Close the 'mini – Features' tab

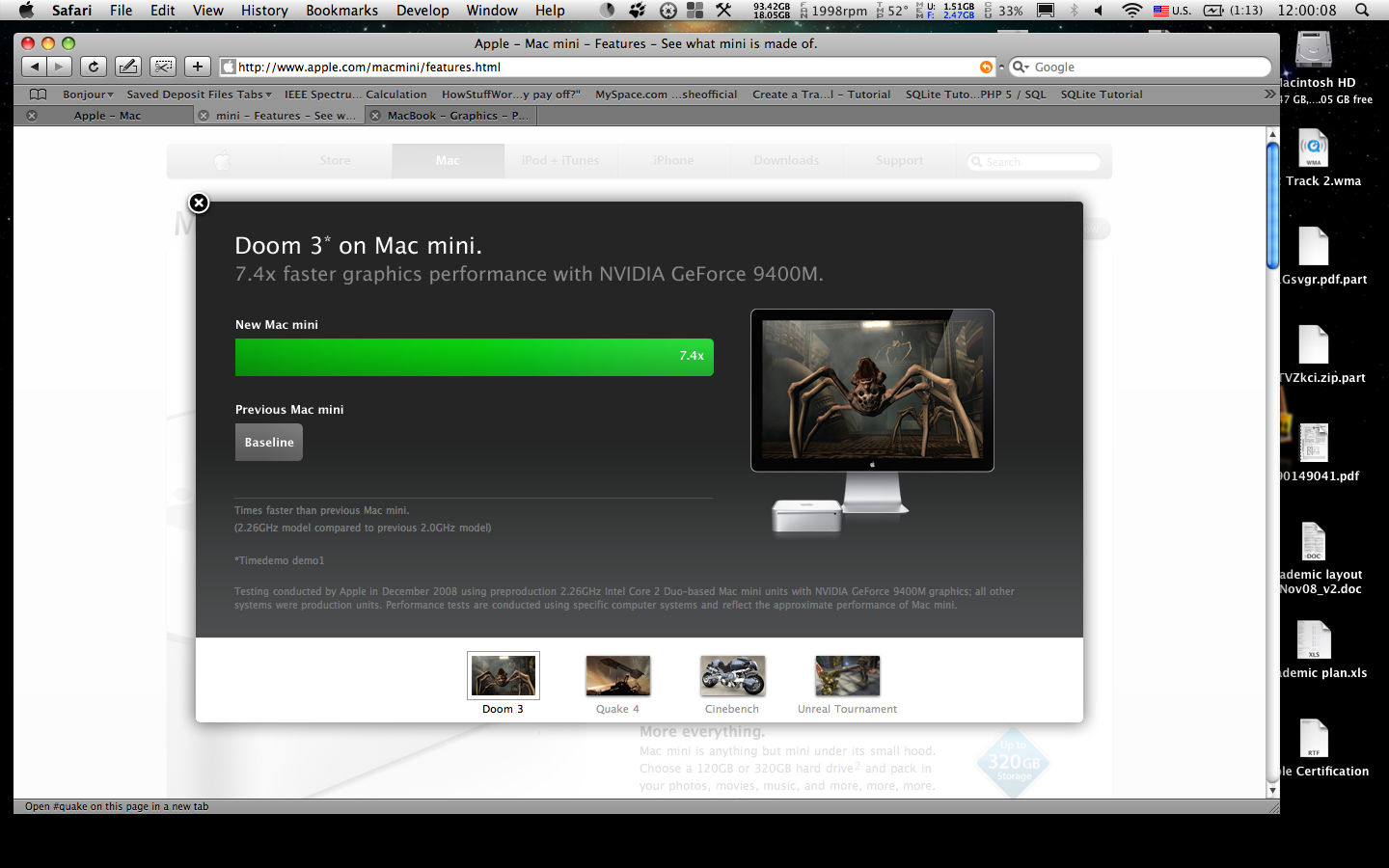(203, 116)
